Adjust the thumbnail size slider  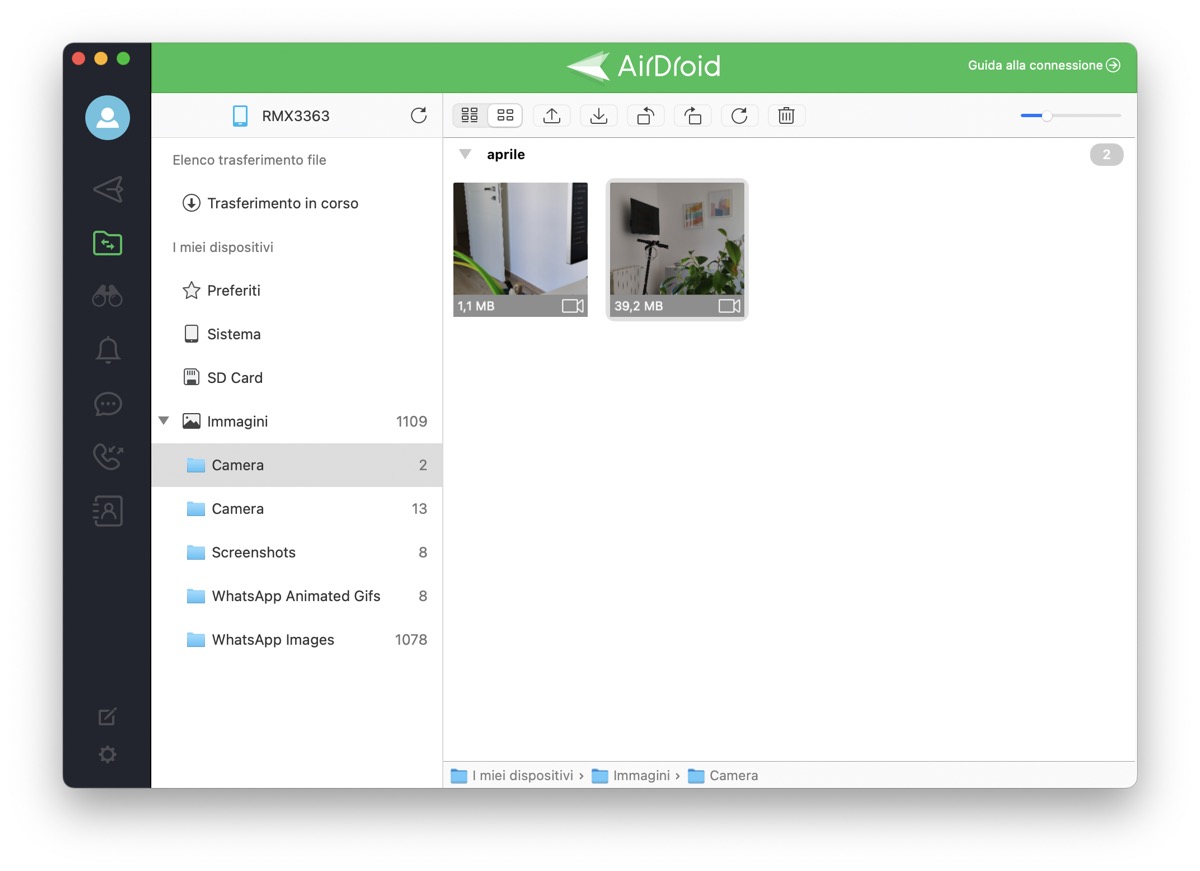pyautogui.click(x=1048, y=115)
